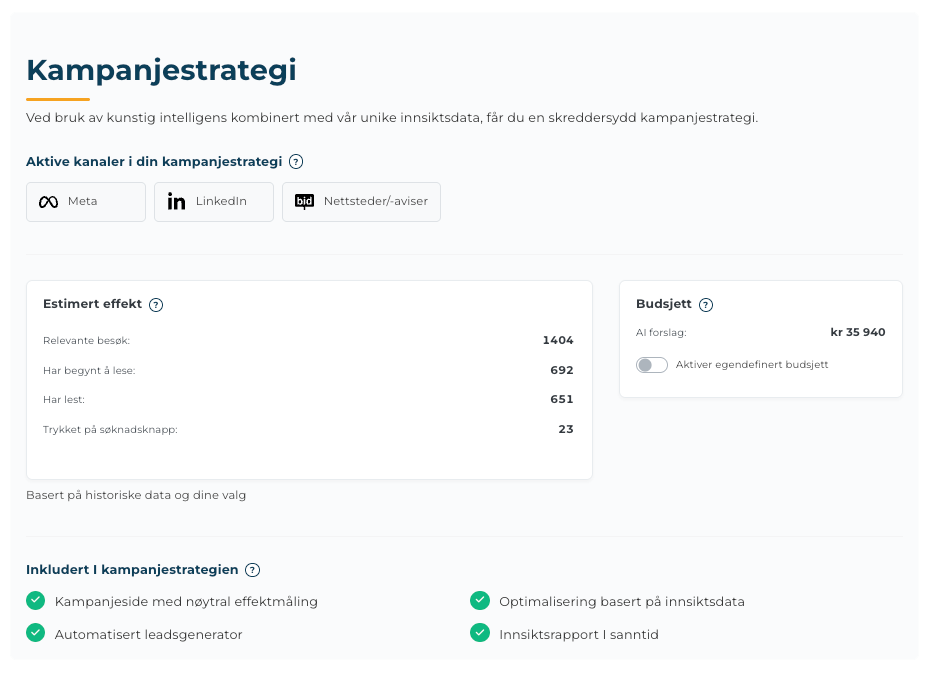Click the question mark beside Budsjett
The width and height of the screenshot is (933, 675).
pos(706,305)
